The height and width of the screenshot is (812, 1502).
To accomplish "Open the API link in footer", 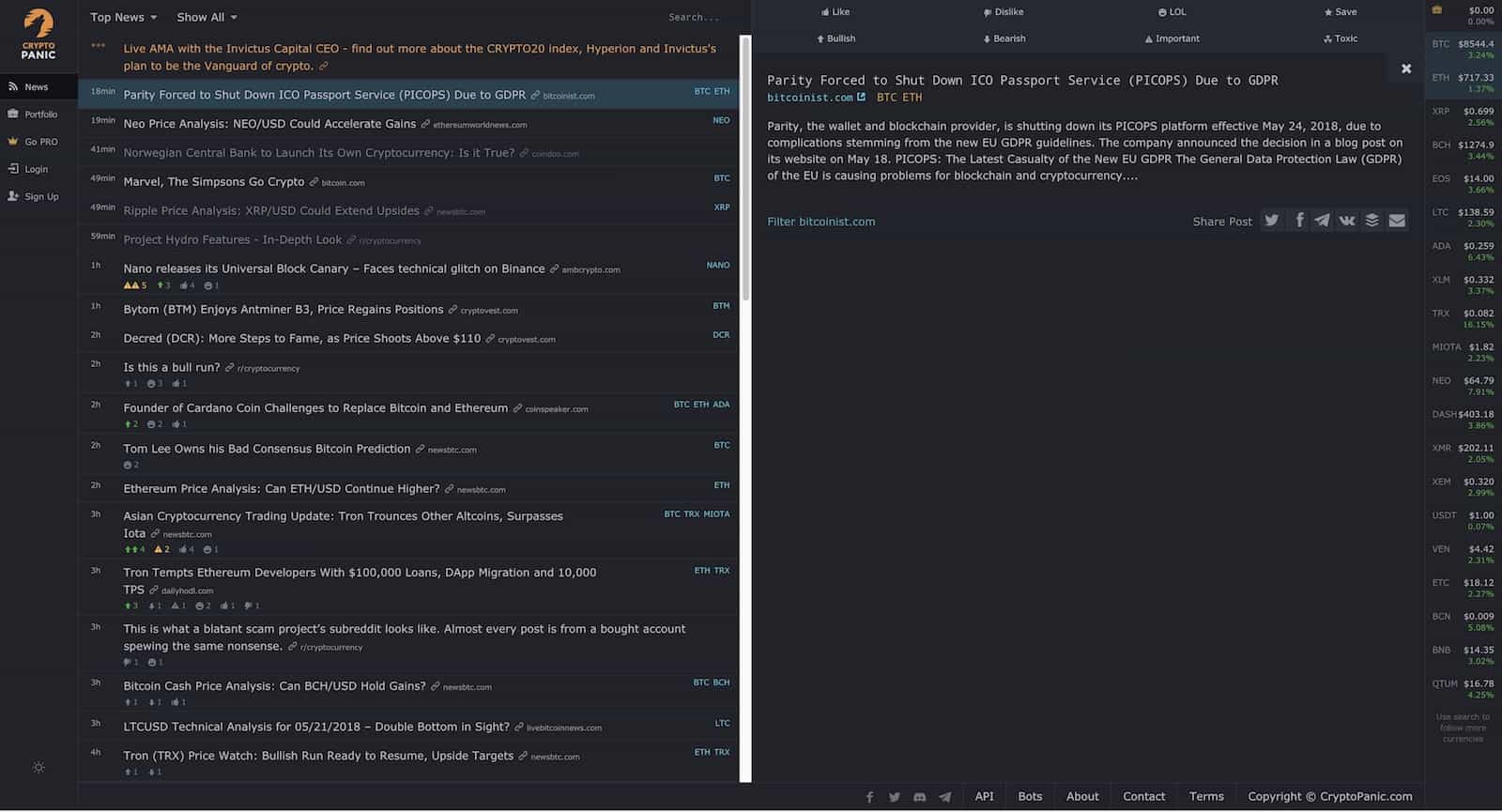I will click(x=984, y=796).
